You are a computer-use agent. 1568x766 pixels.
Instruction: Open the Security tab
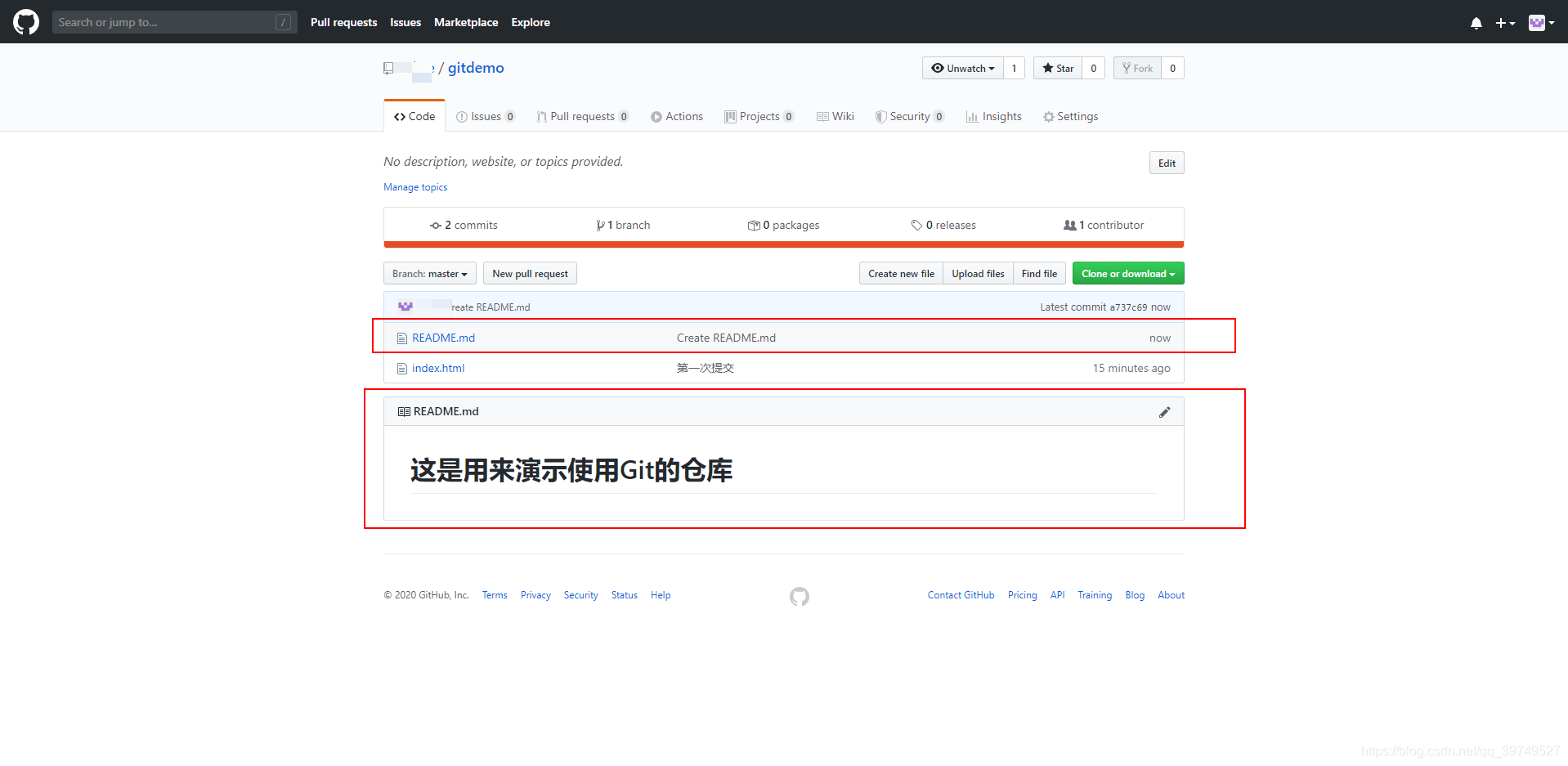tap(910, 116)
